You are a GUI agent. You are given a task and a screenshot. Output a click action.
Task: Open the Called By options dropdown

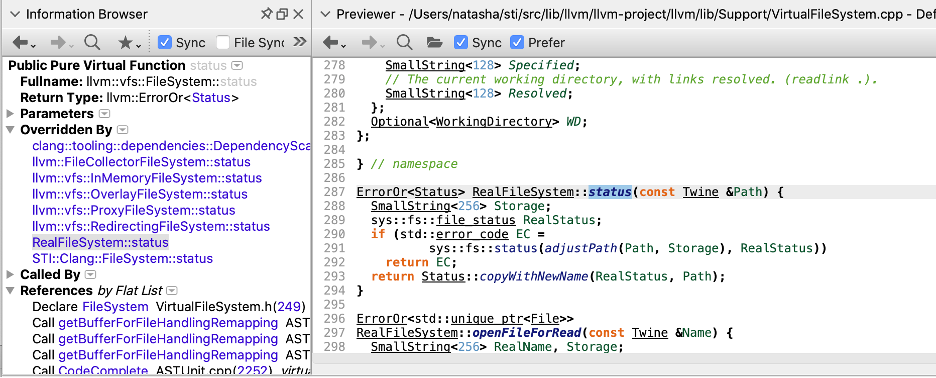click(90, 275)
